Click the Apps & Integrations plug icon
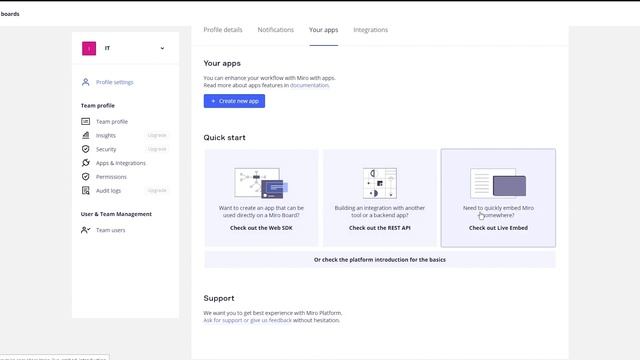The height and width of the screenshot is (360, 640). [x=85, y=163]
